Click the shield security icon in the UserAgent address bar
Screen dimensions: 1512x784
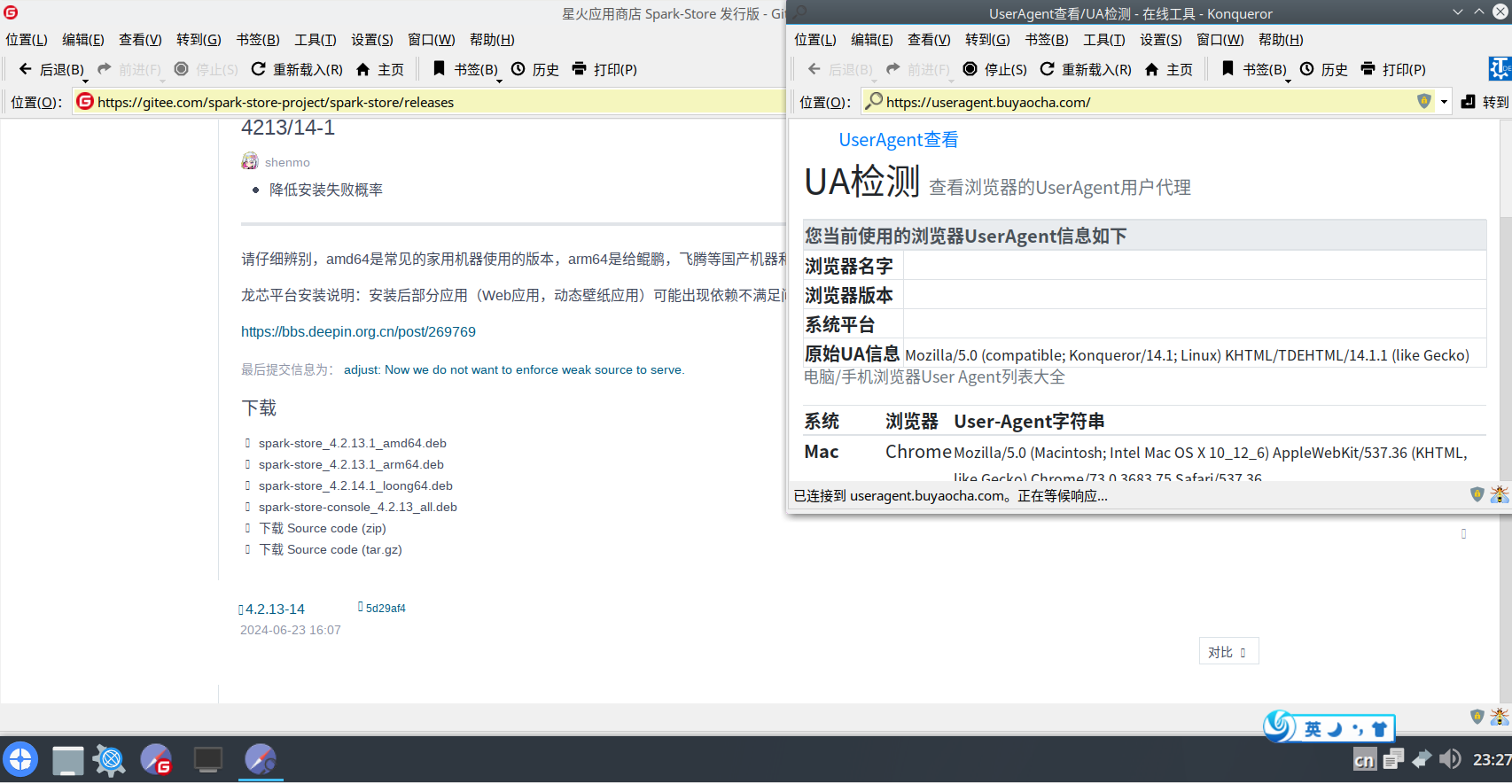[1423, 101]
